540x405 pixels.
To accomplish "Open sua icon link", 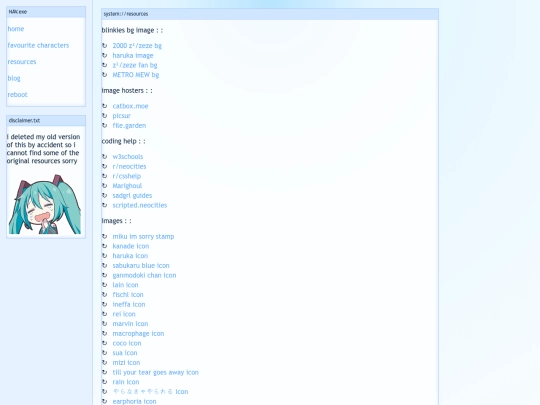I will pos(125,353).
